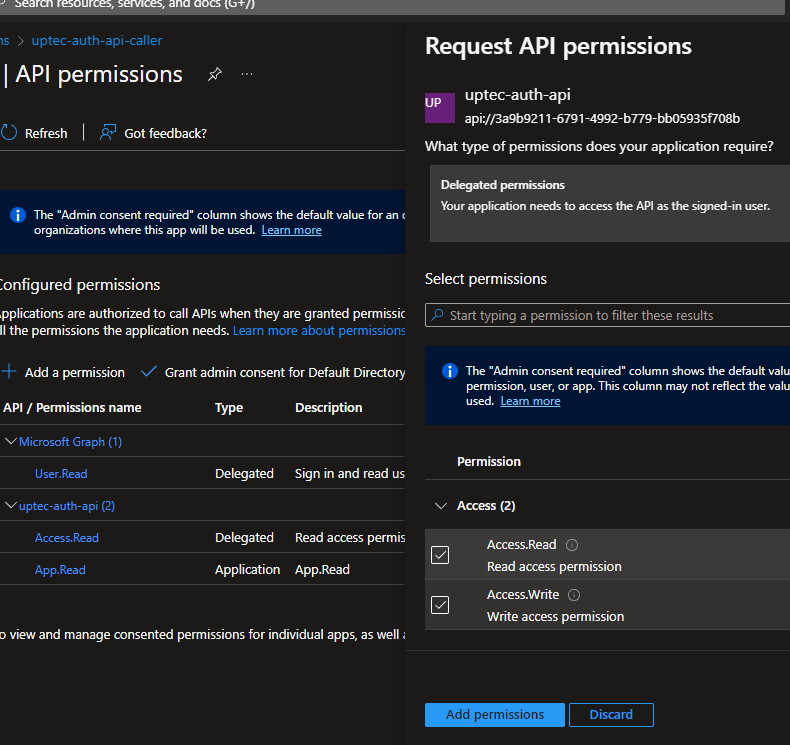
Task: Click the pin icon beside API permissions title
Action: coord(214,75)
